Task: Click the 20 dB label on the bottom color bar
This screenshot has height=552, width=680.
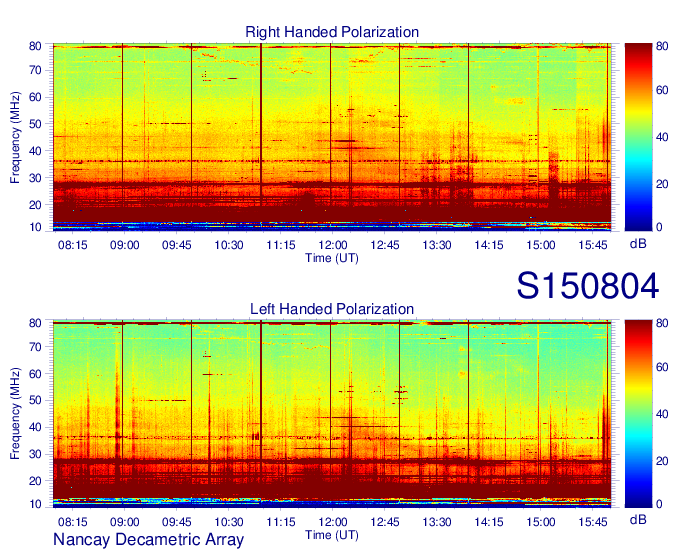Action: coord(662,461)
